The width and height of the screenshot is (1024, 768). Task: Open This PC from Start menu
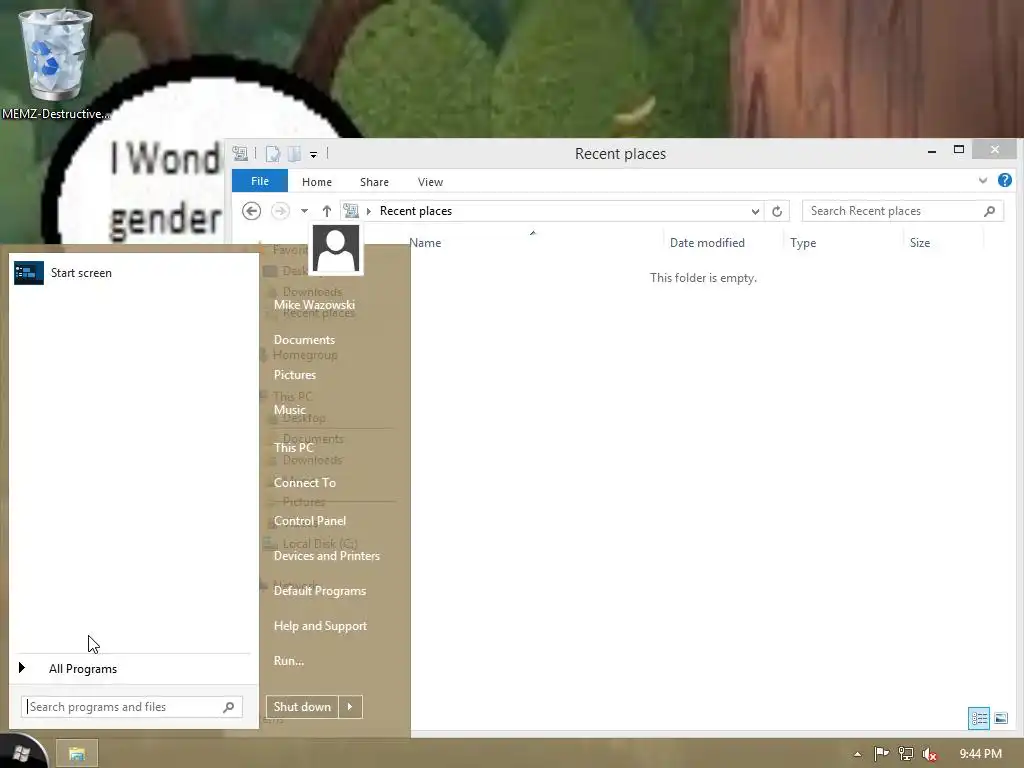[293, 447]
